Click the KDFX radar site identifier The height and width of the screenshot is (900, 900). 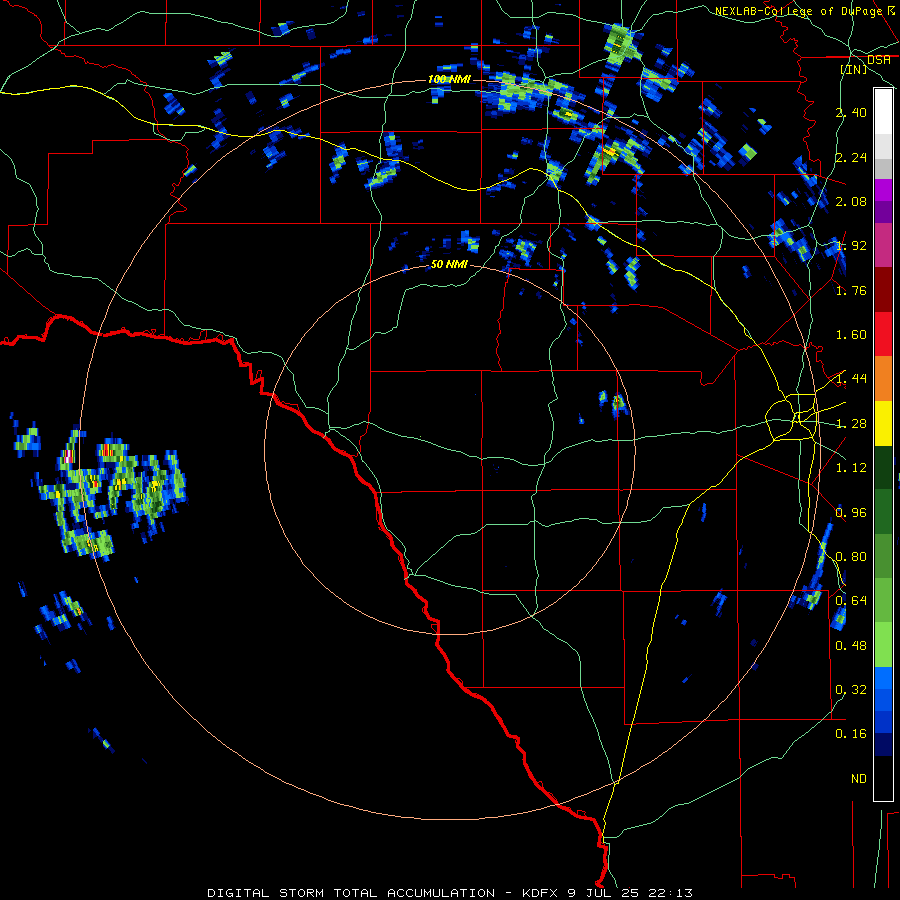pos(540,893)
